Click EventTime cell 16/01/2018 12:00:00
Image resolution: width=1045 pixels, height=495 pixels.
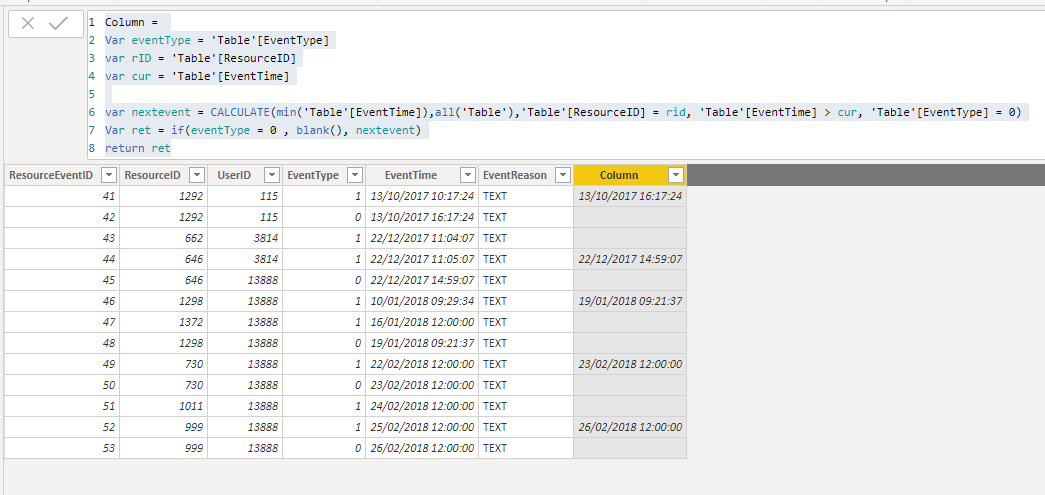click(422, 322)
